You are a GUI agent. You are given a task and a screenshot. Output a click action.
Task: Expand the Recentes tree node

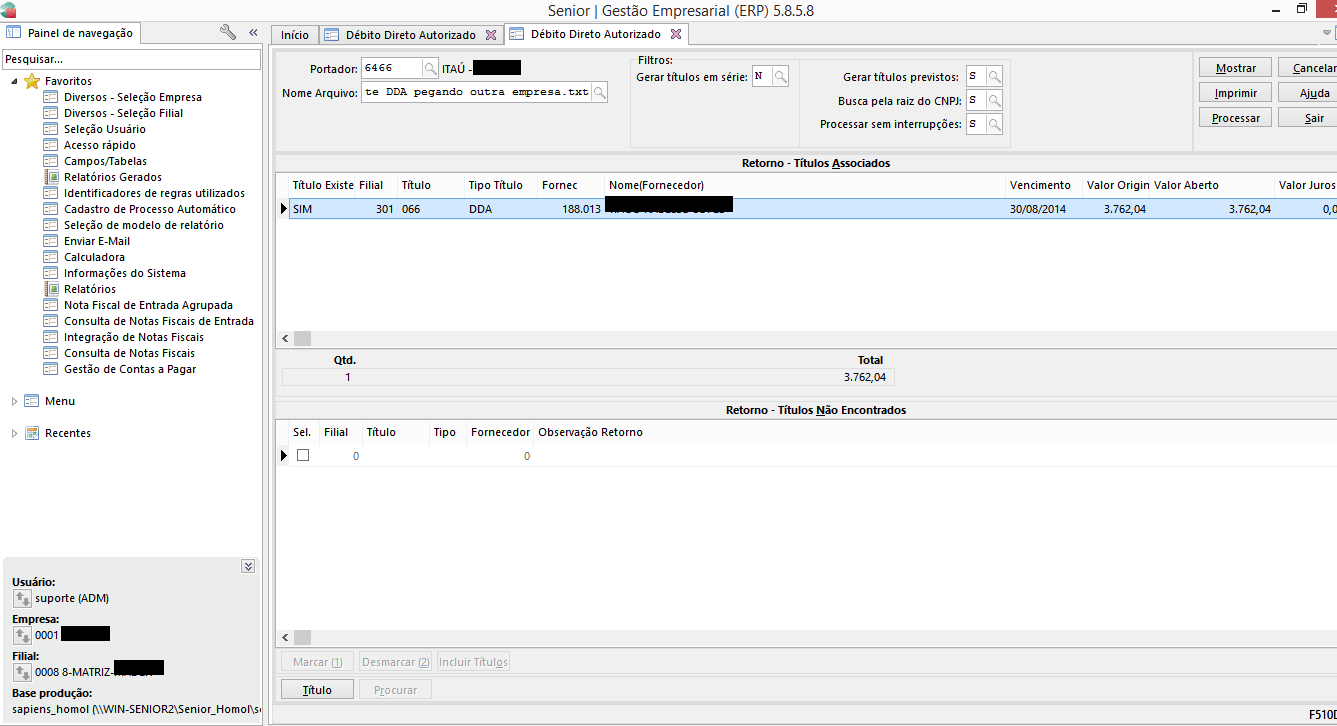[14, 433]
